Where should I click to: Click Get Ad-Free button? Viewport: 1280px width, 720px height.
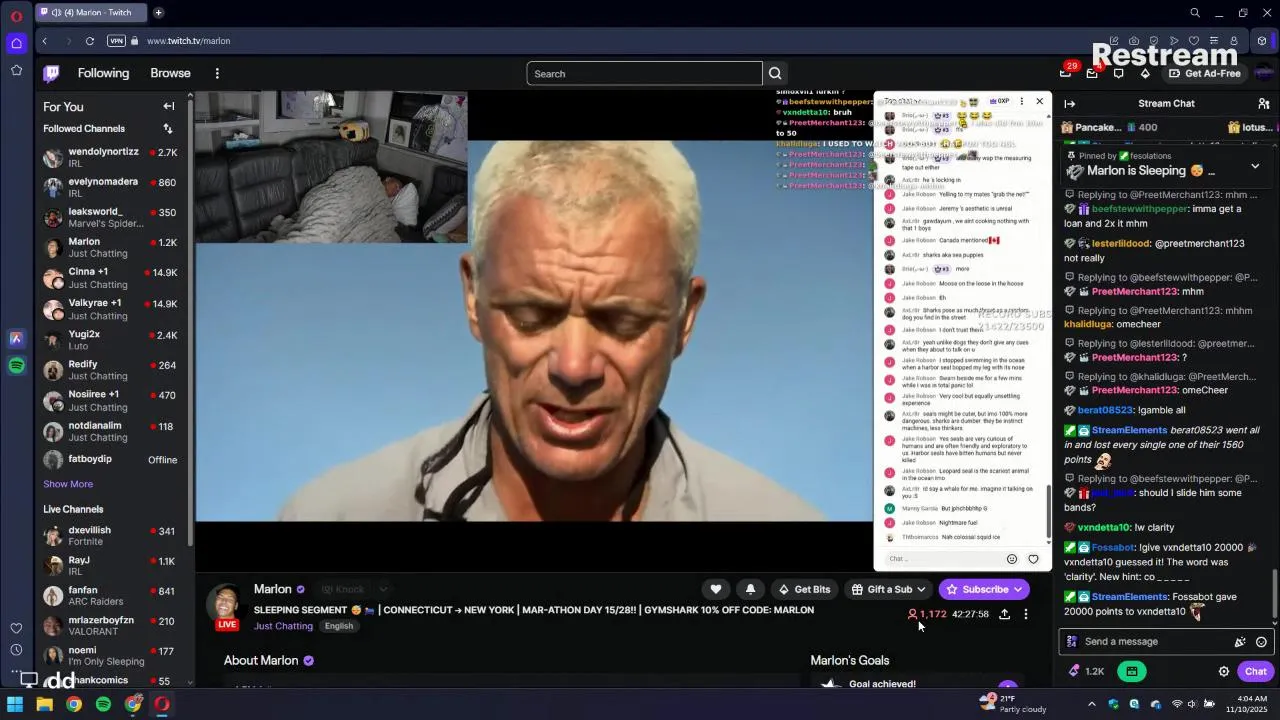point(1204,73)
